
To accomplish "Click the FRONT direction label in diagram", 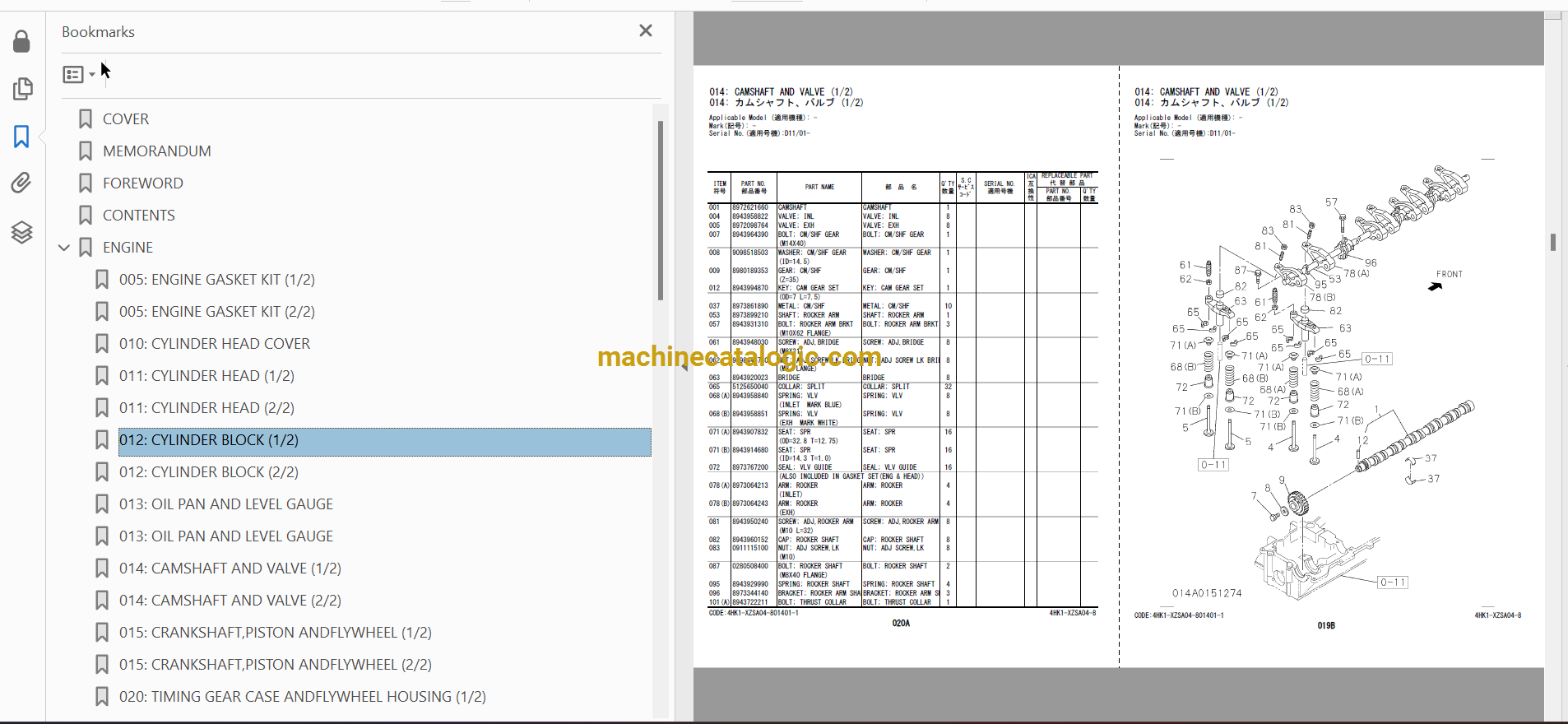I will [x=1450, y=274].
